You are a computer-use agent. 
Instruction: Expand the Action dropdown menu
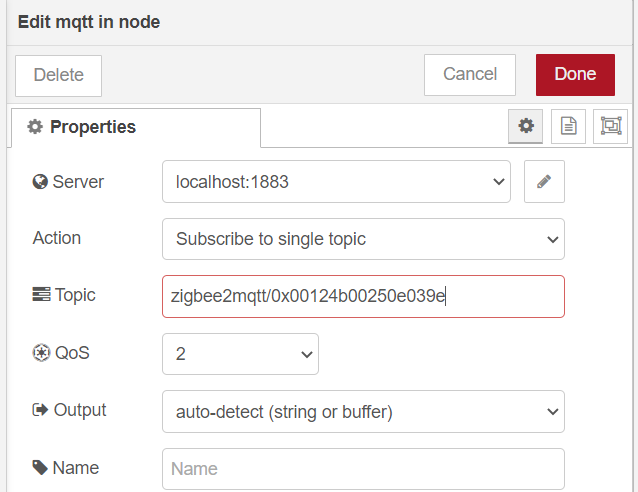(x=363, y=239)
